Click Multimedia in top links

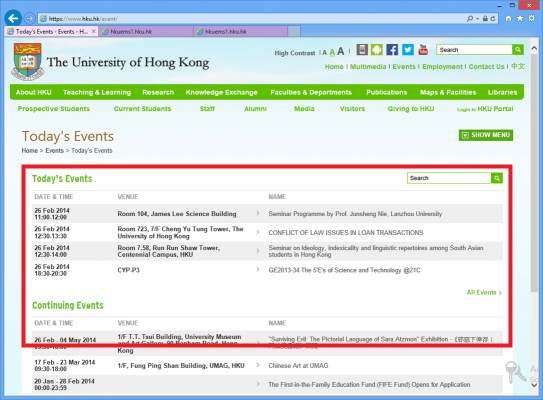(x=368, y=66)
